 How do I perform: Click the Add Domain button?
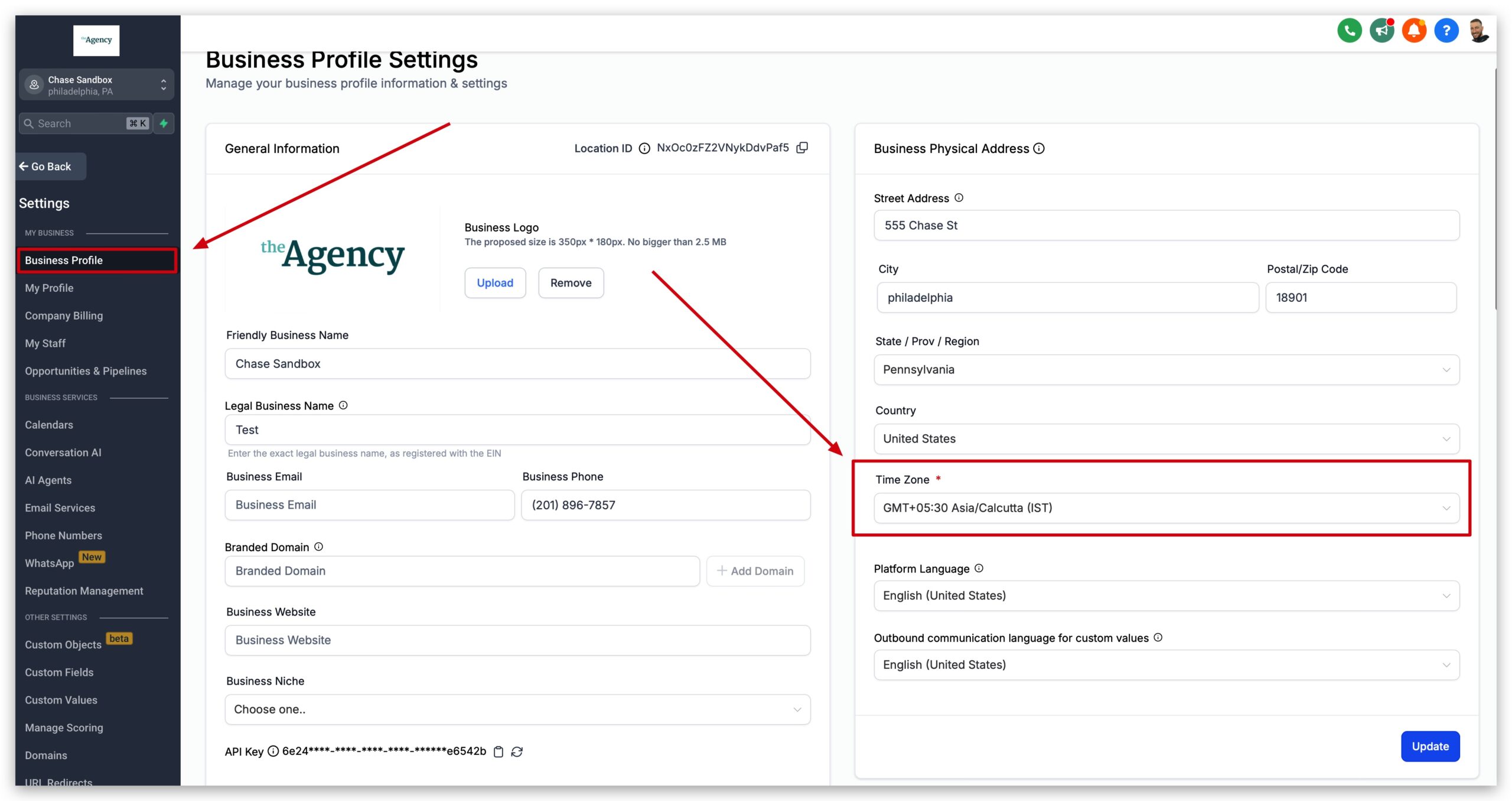[755, 571]
